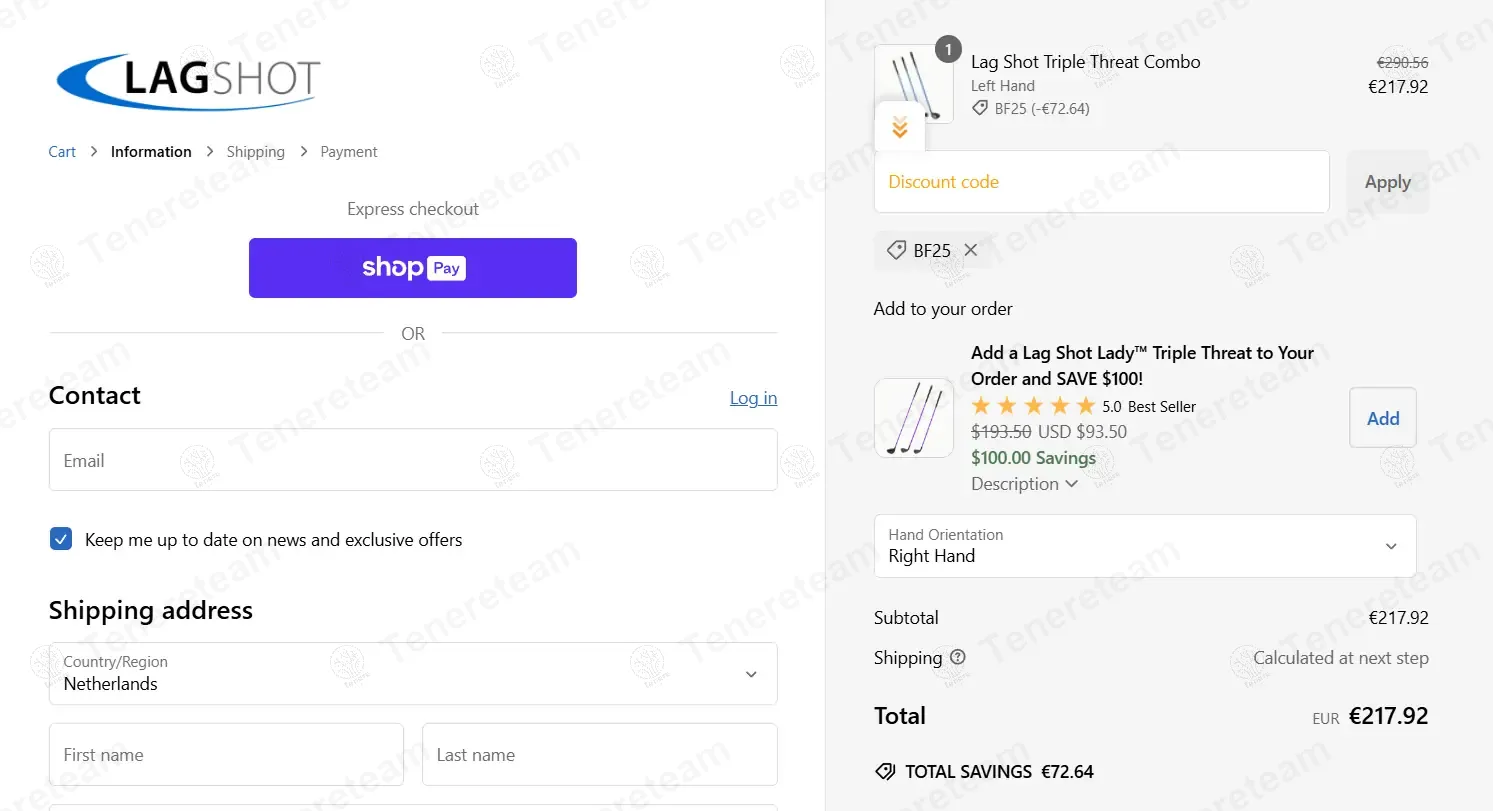Add Lag Shot Lady Triple Threat to order

tap(1382, 418)
